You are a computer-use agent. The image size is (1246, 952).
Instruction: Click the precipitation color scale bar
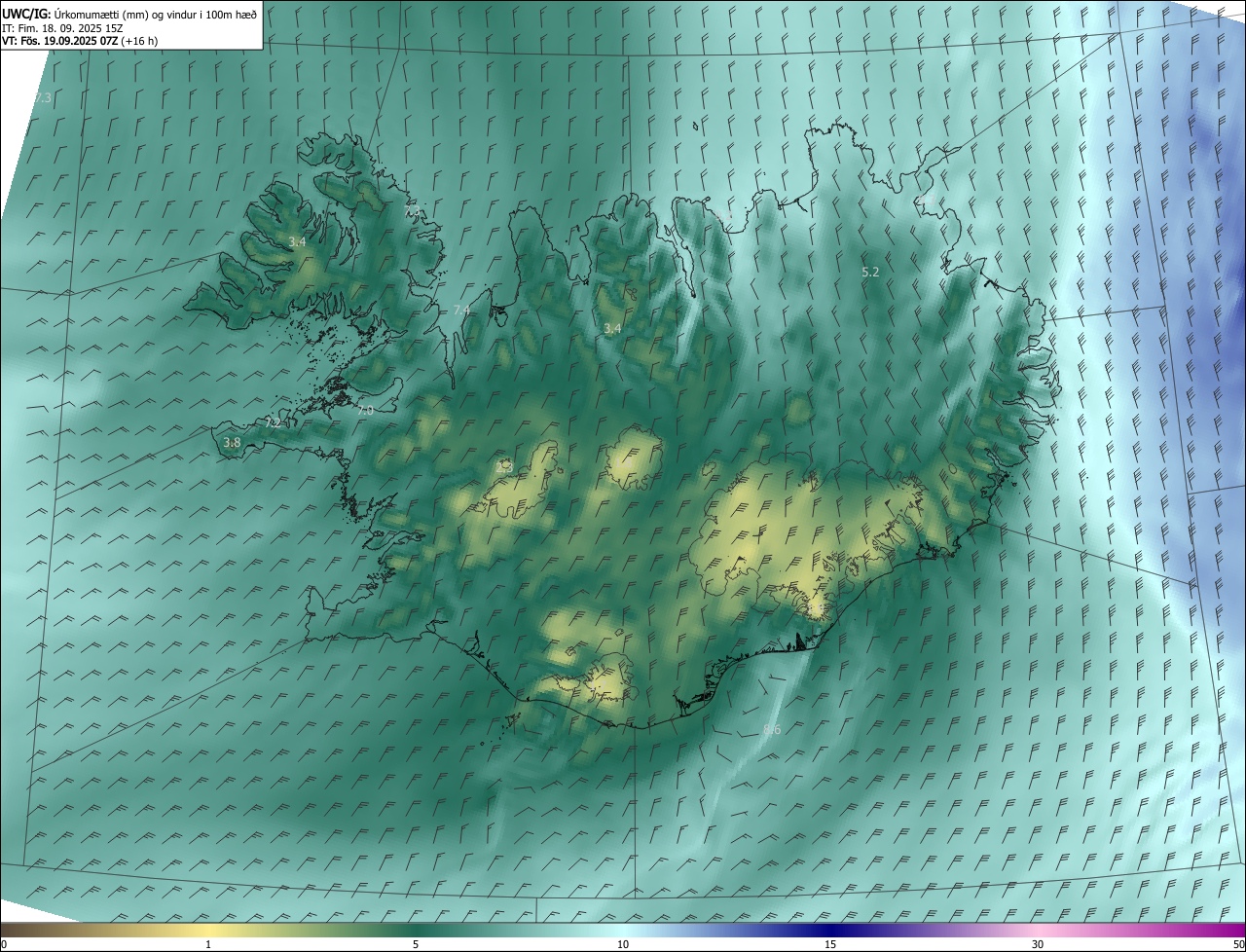click(x=623, y=930)
